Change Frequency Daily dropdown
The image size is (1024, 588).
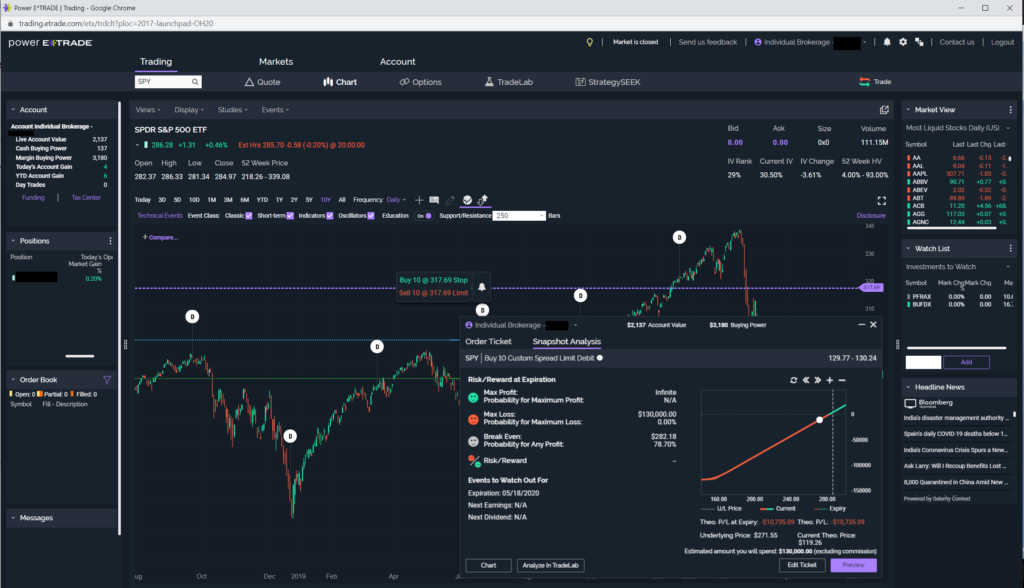point(396,200)
